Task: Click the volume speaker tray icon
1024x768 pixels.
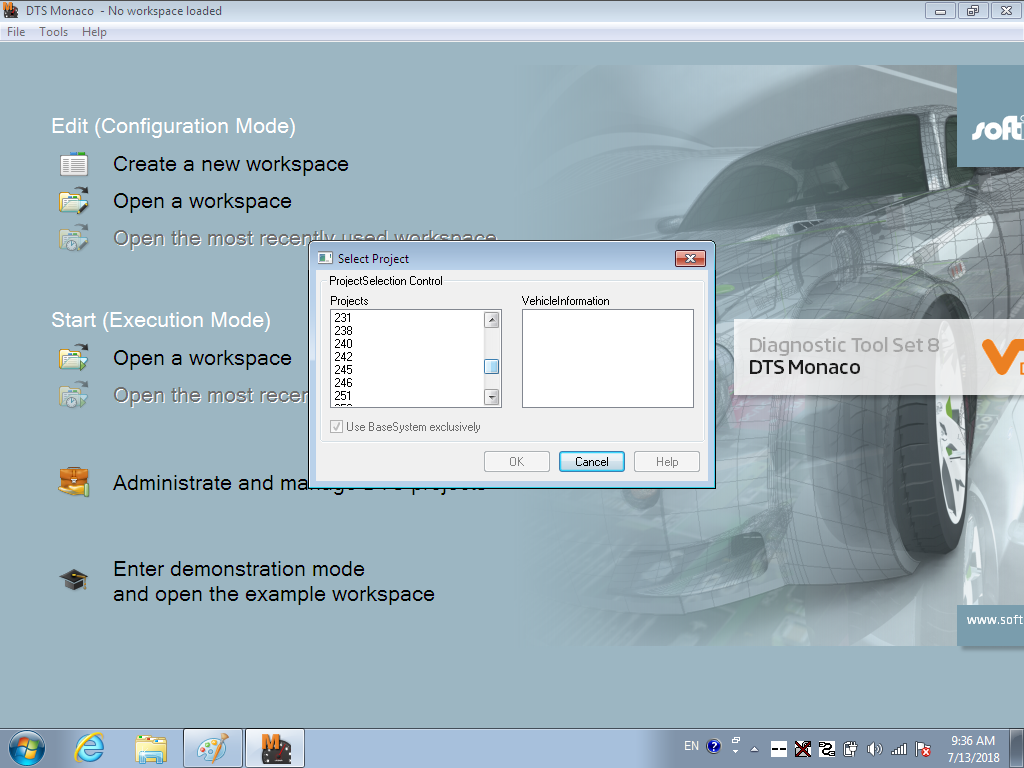Action: (874, 749)
